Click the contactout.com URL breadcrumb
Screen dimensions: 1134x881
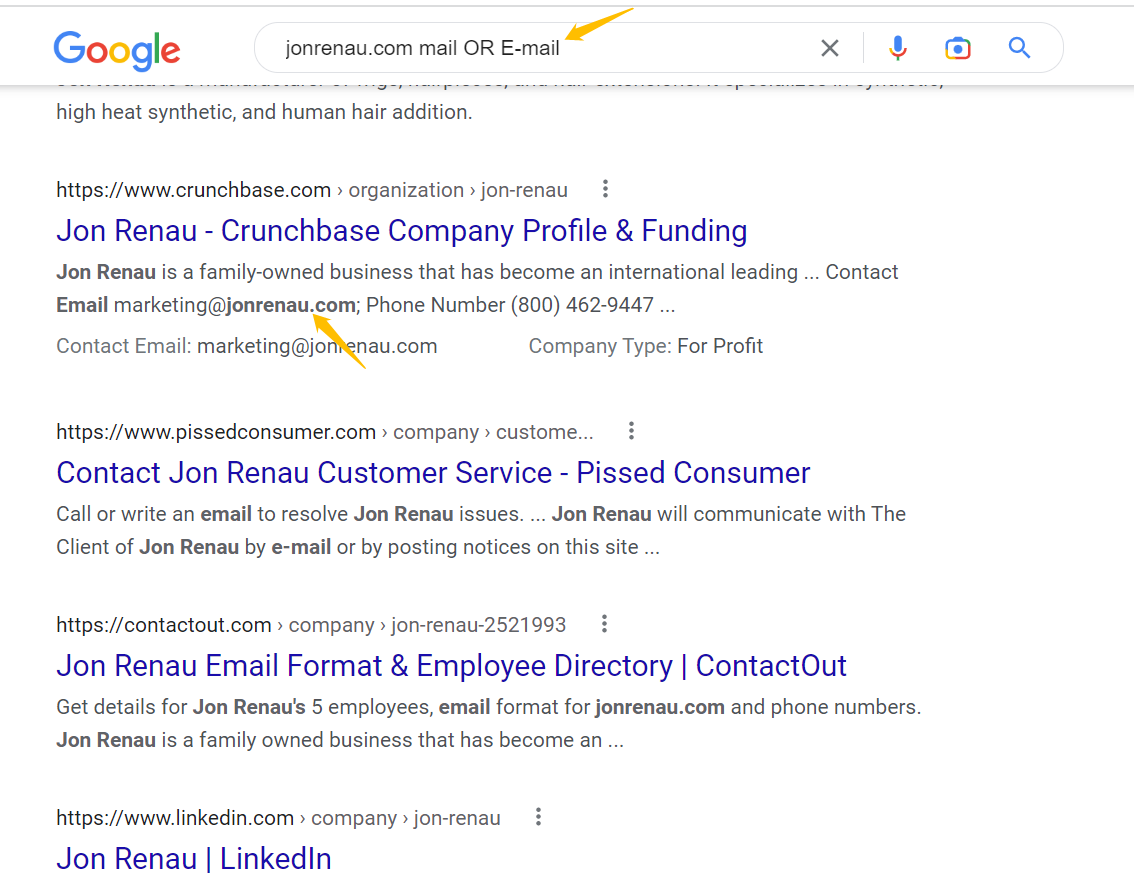(311, 625)
